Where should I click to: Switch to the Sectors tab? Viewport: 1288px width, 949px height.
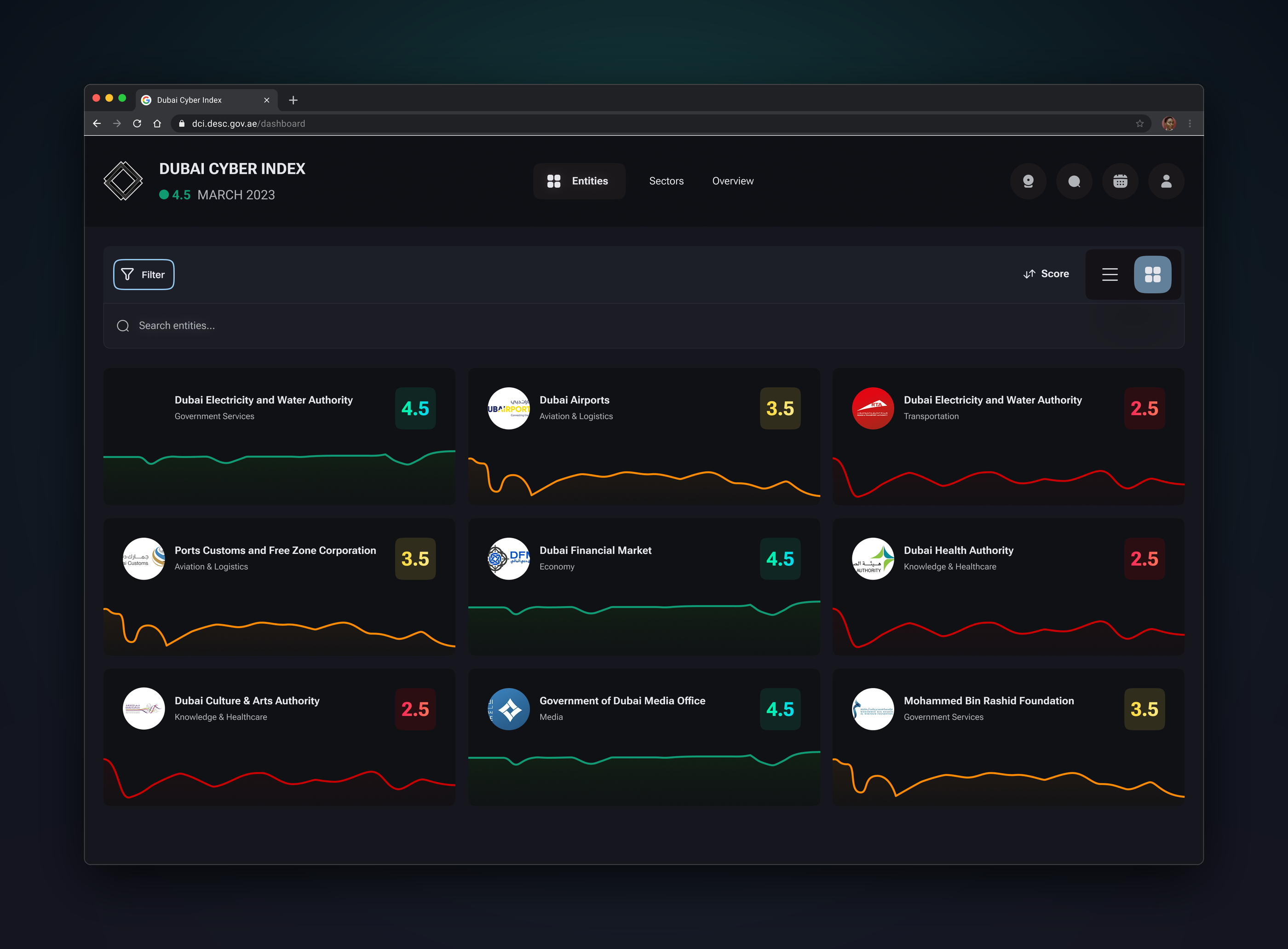click(x=667, y=181)
